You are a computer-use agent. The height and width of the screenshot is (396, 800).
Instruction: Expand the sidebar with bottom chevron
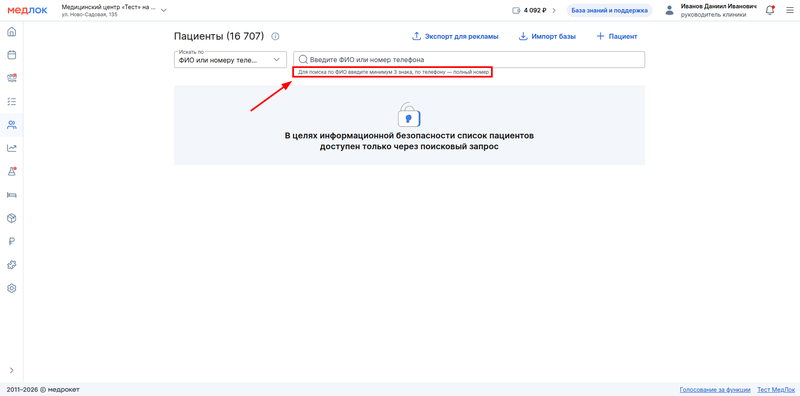(x=12, y=370)
